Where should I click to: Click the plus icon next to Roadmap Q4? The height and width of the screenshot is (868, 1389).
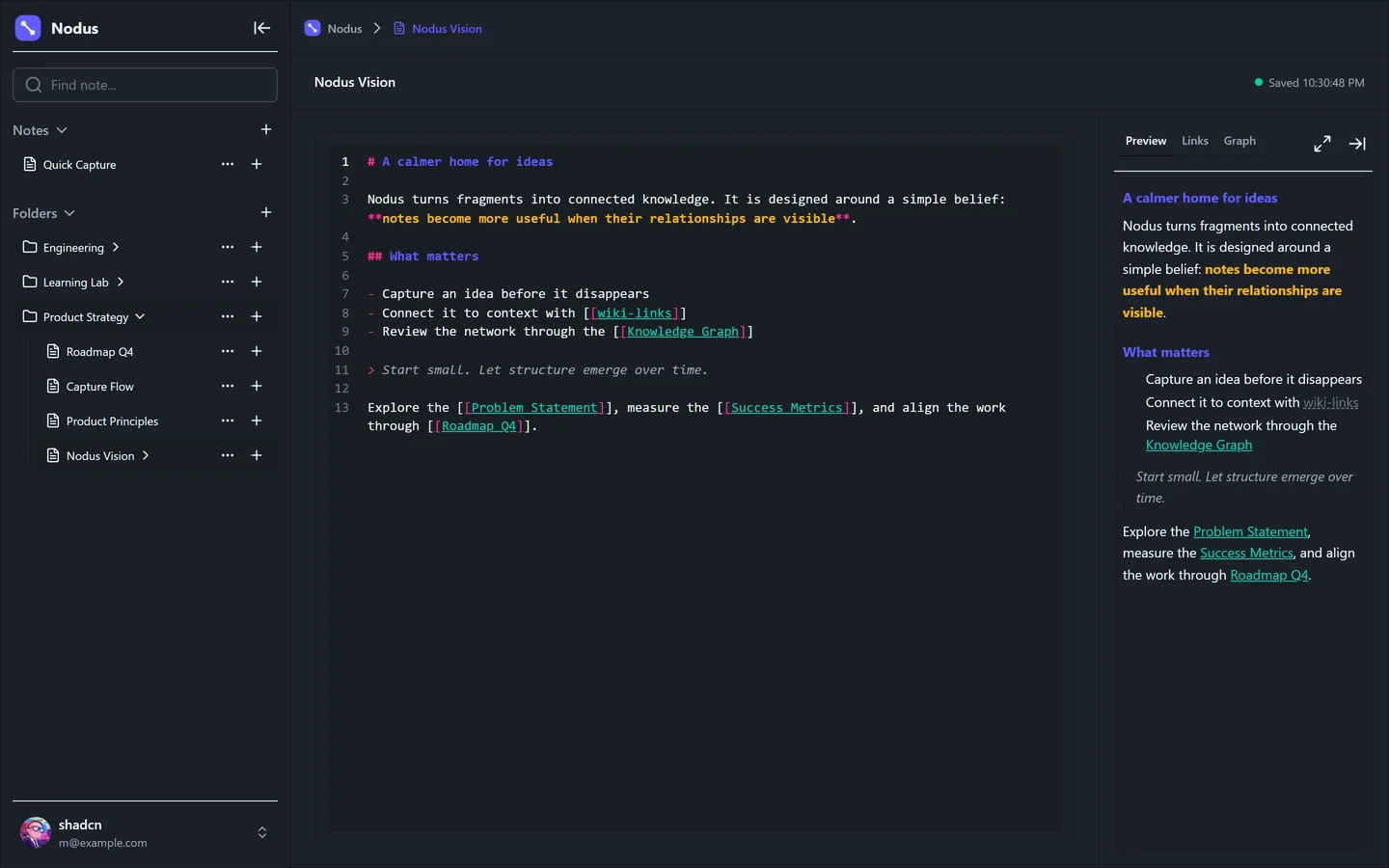257,351
